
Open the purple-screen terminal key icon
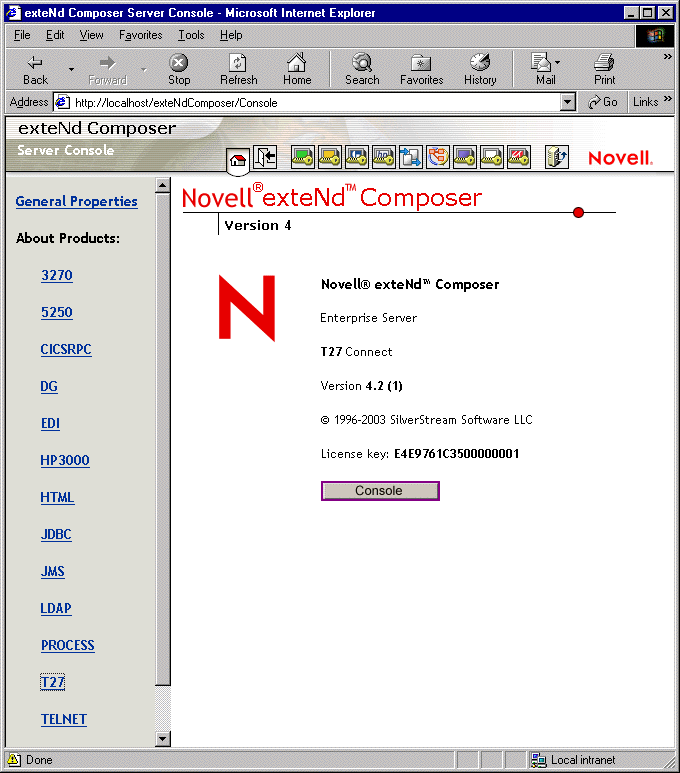(465, 157)
